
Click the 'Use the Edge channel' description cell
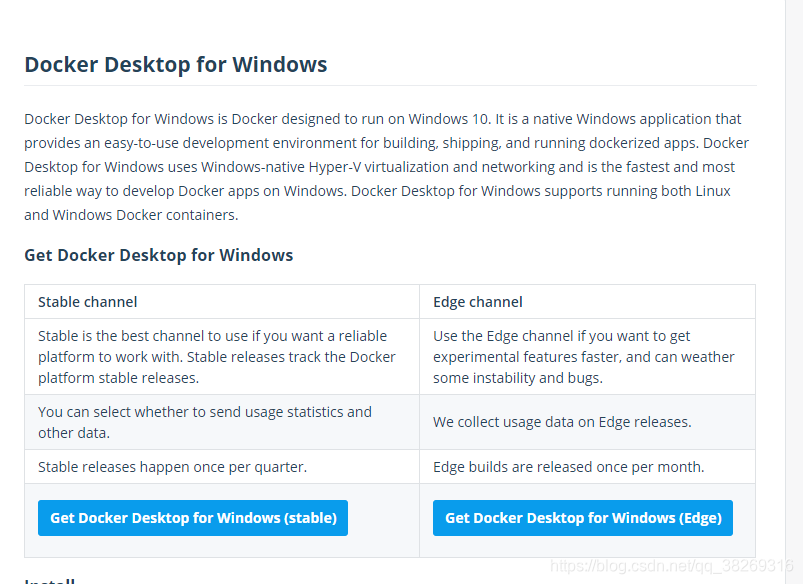587,357
